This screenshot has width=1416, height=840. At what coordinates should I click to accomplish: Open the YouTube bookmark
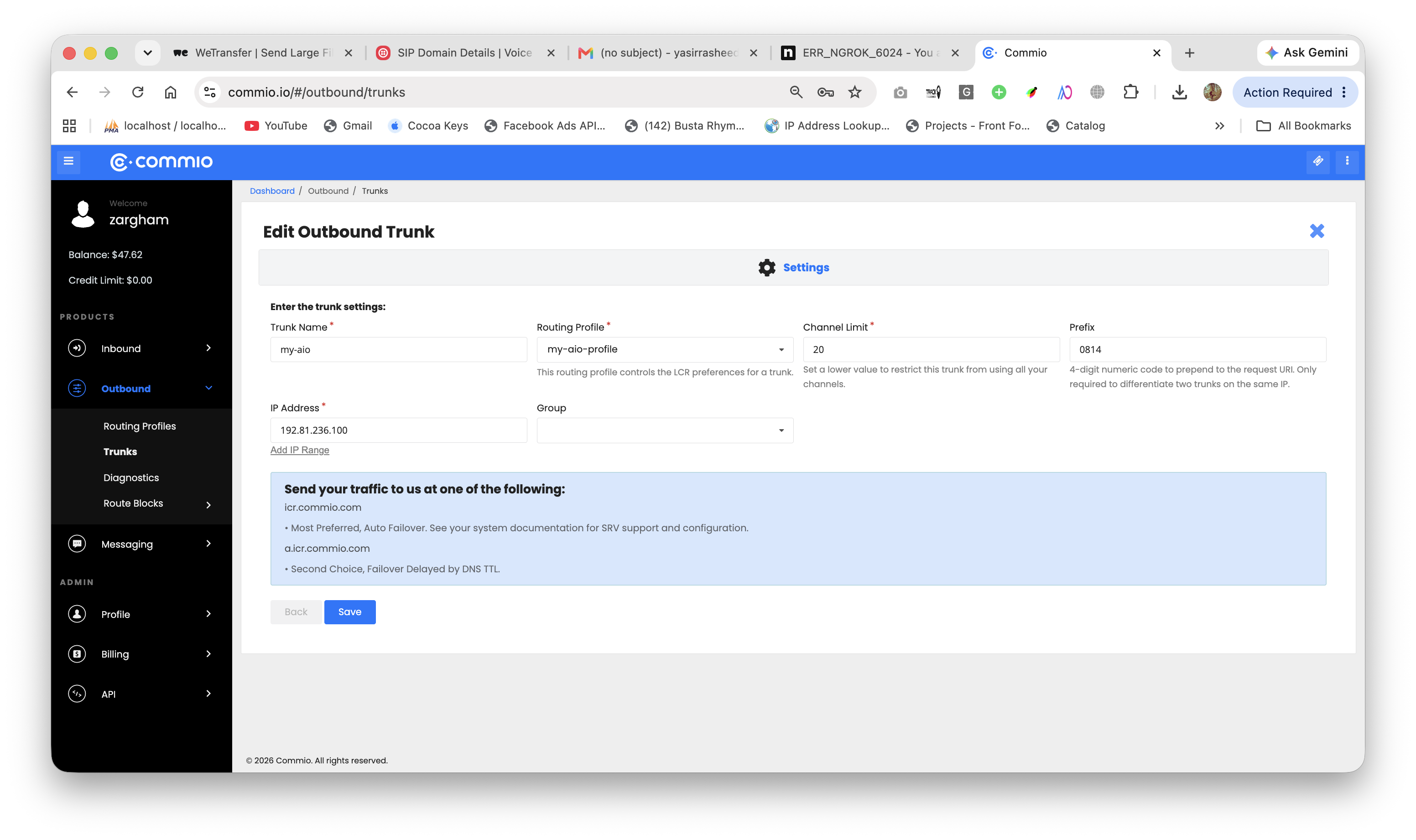276,126
